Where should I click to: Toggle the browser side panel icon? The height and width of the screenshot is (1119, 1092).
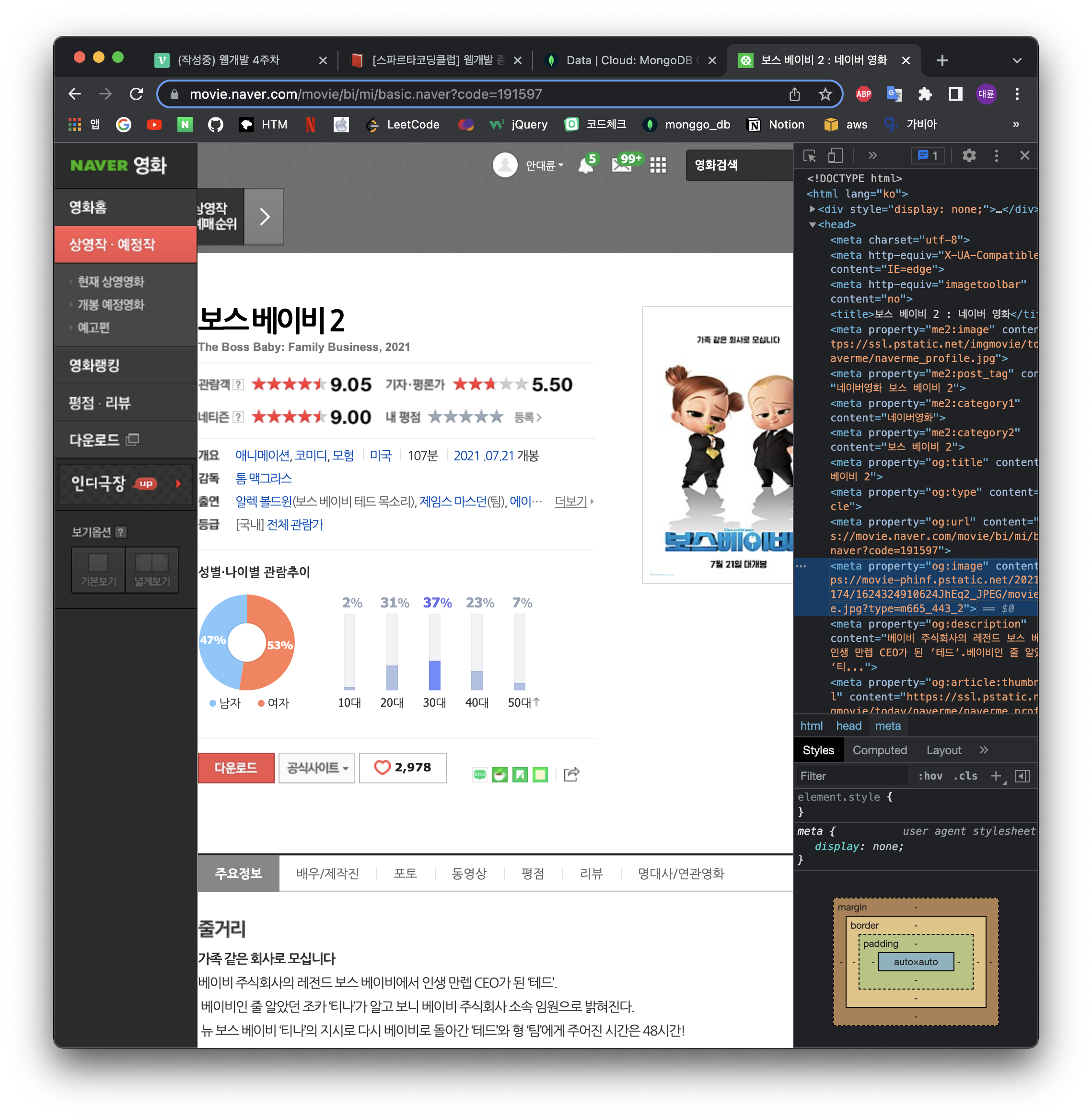pyautogui.click(x=955, y=94)
